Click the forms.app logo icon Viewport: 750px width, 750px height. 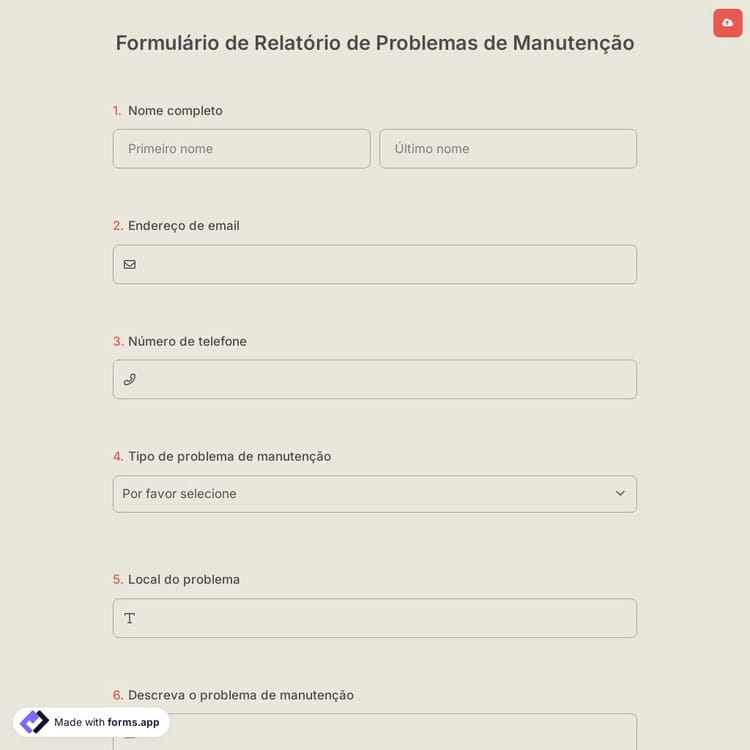click(x=34, y=722)
